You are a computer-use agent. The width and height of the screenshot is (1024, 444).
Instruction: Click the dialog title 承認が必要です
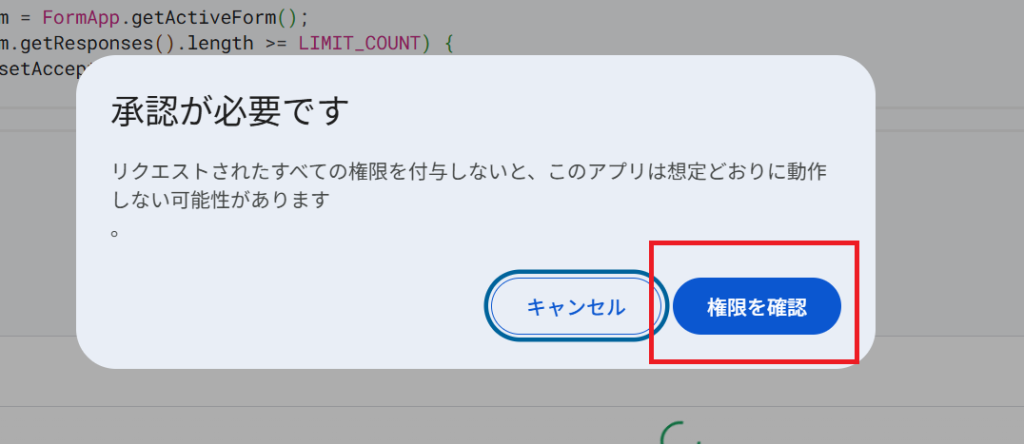coord(231,112)
